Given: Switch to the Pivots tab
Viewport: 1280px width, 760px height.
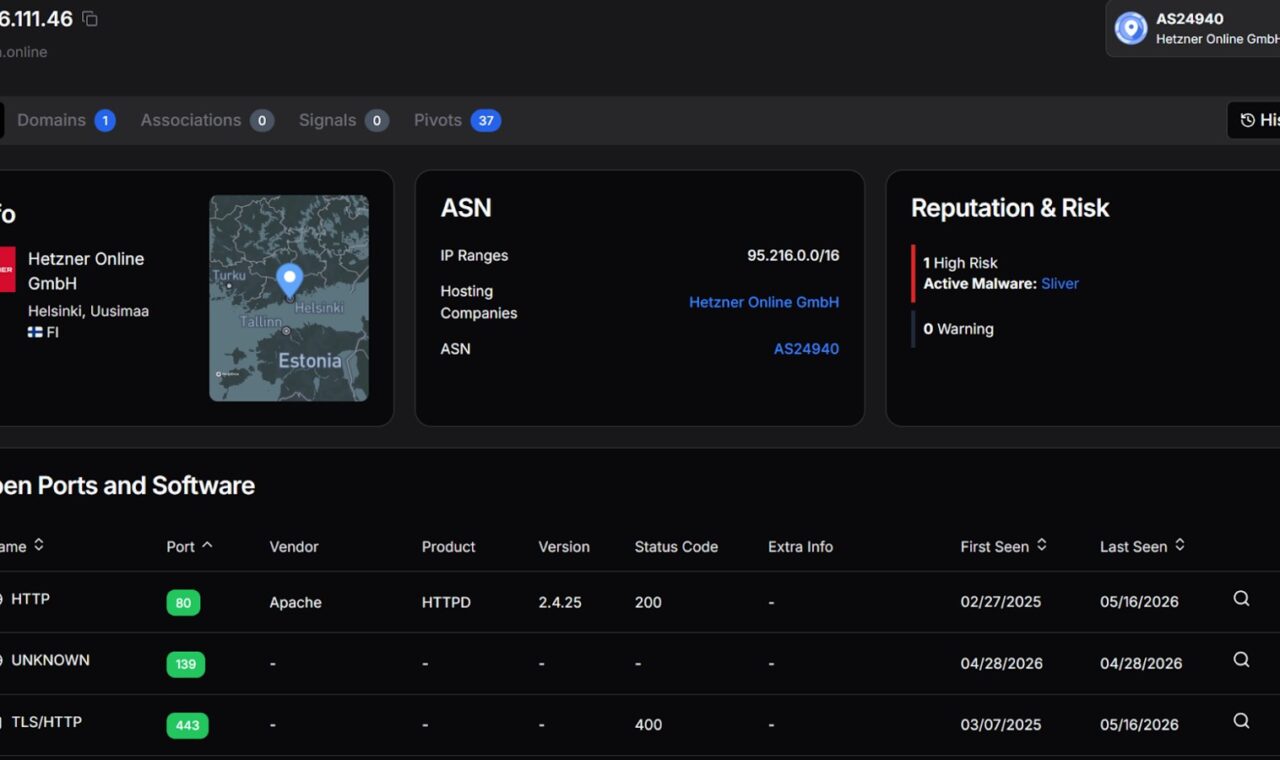Looking at the screenshot, I should pos(457,120).
